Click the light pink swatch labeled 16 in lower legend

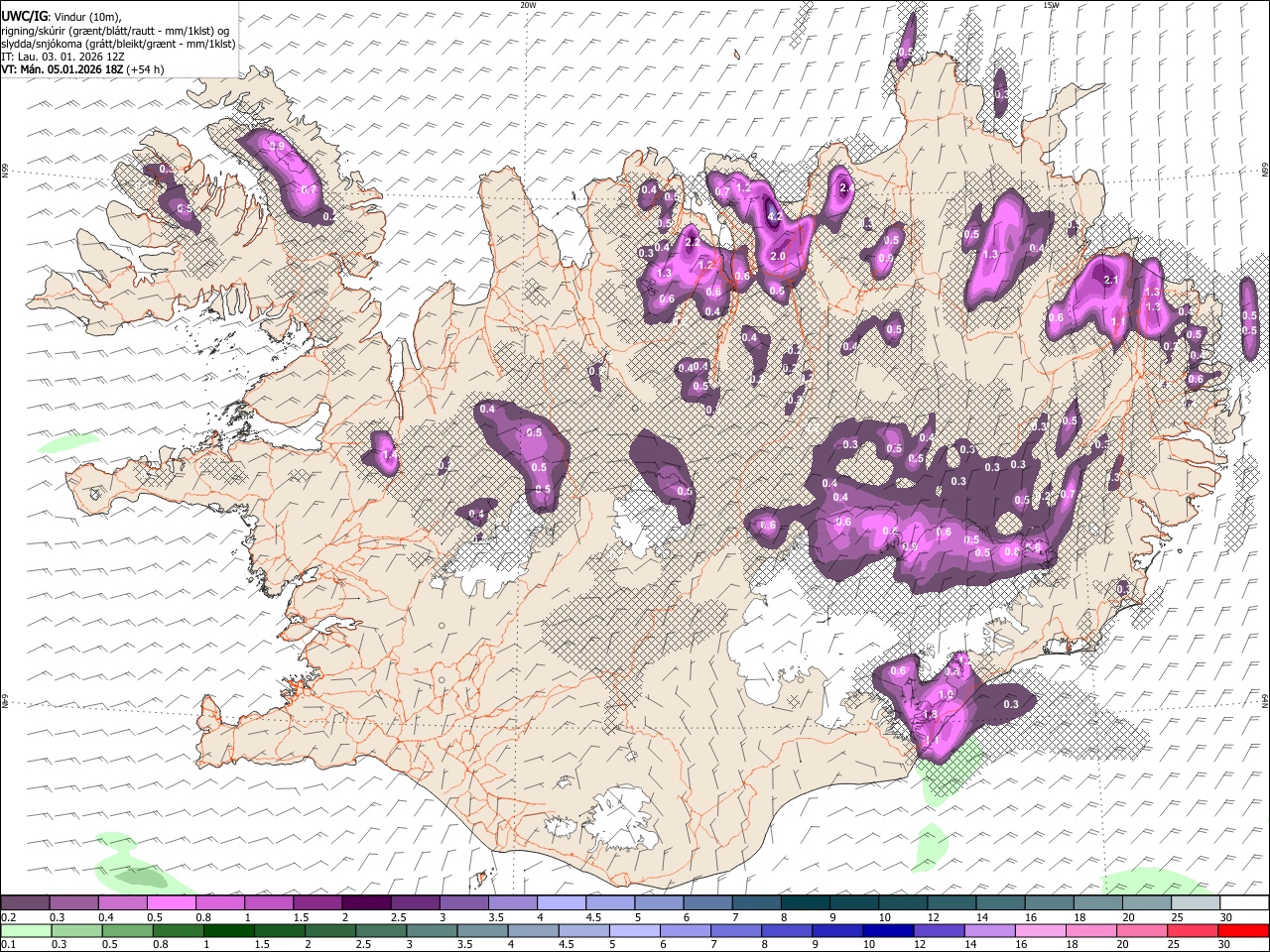(1041, 930)
